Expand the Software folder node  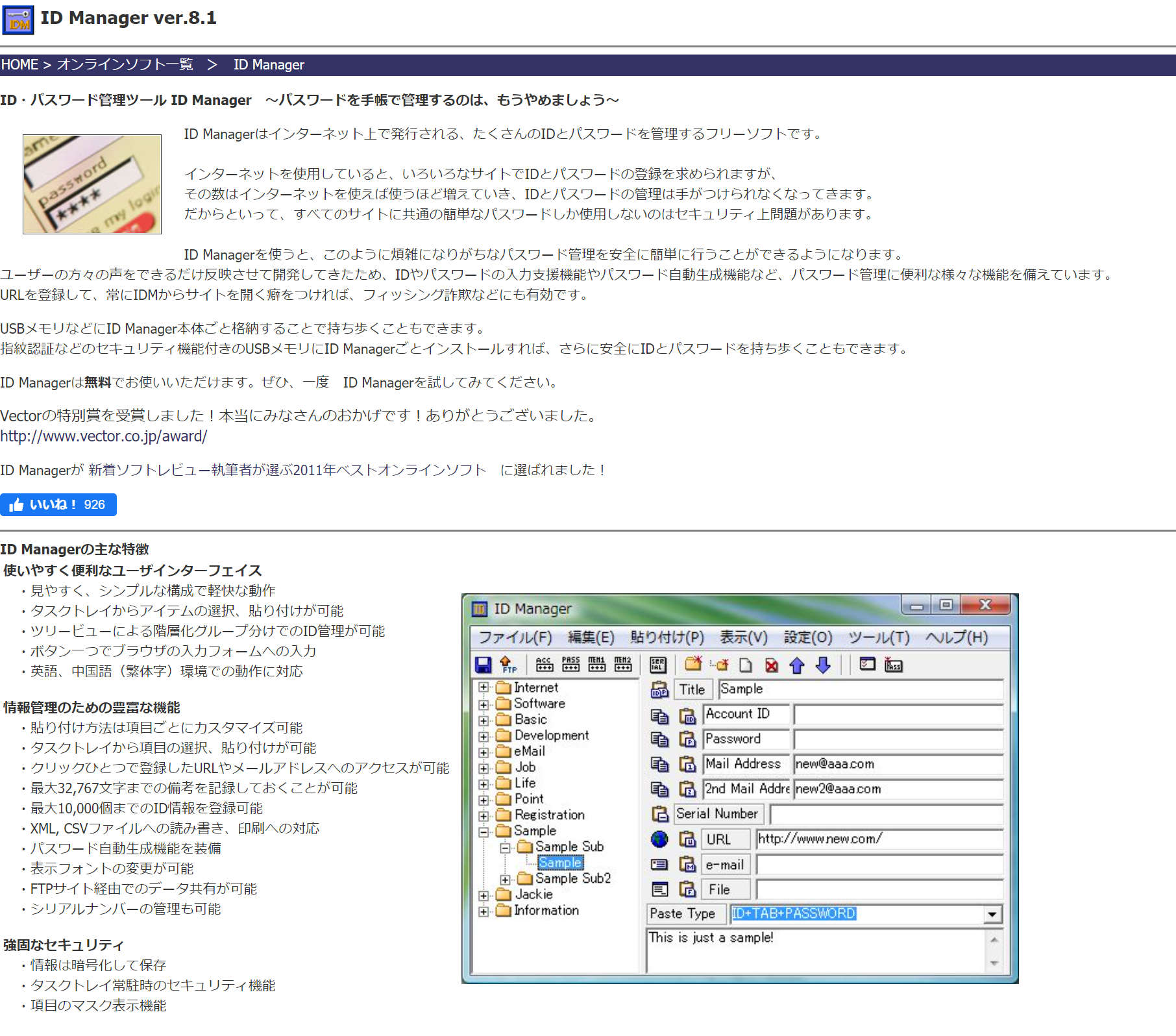484,704
